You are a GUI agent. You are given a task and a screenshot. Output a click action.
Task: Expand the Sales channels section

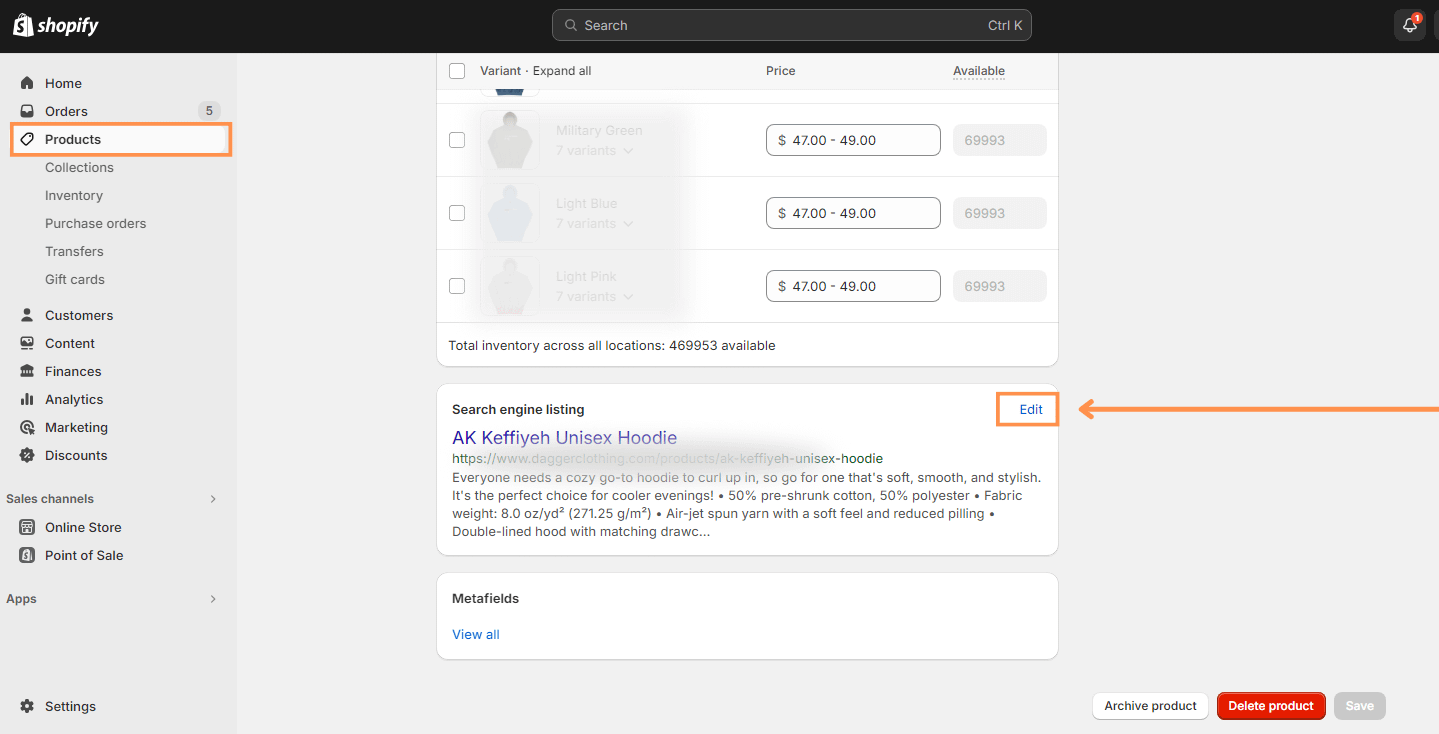213,499
